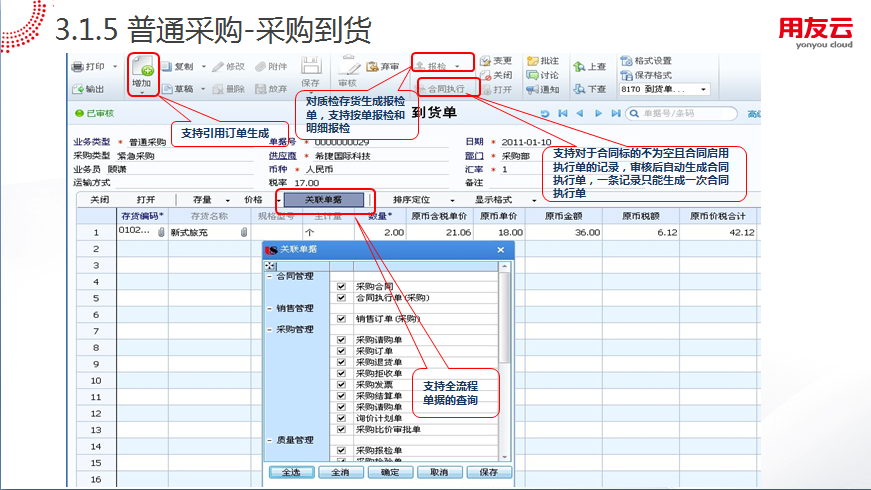Click the 变更 change icon
The image size is (871, 490).
click(x=485, y=61)
